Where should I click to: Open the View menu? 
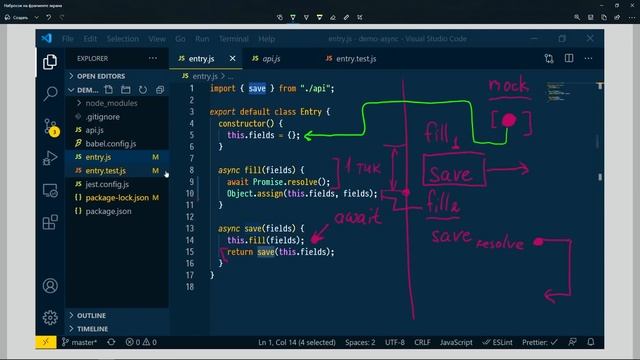pos(157,39)
